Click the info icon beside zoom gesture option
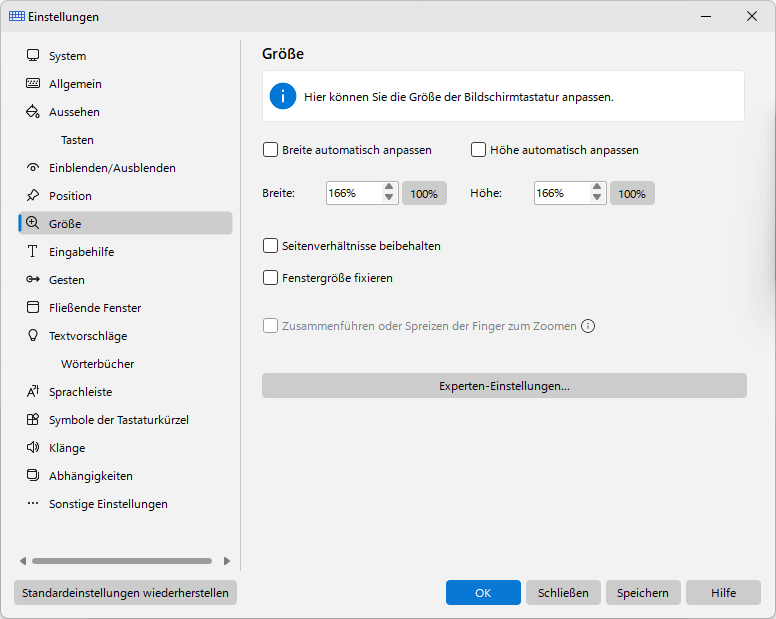The width and height of the screenshot is (776, 619). tap(588, 326)
